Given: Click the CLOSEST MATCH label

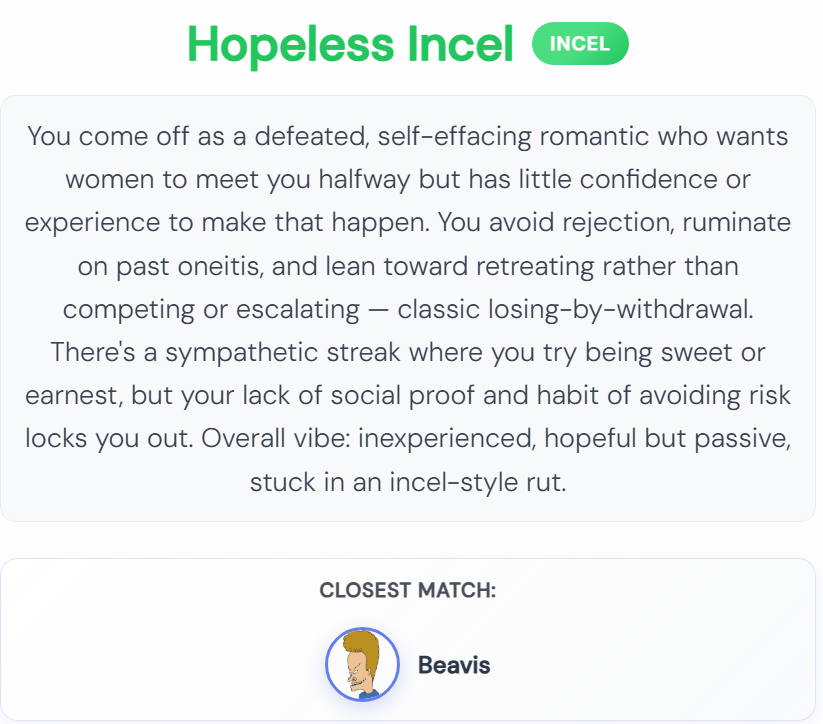Looking at the screenshot, I should 408,590.
